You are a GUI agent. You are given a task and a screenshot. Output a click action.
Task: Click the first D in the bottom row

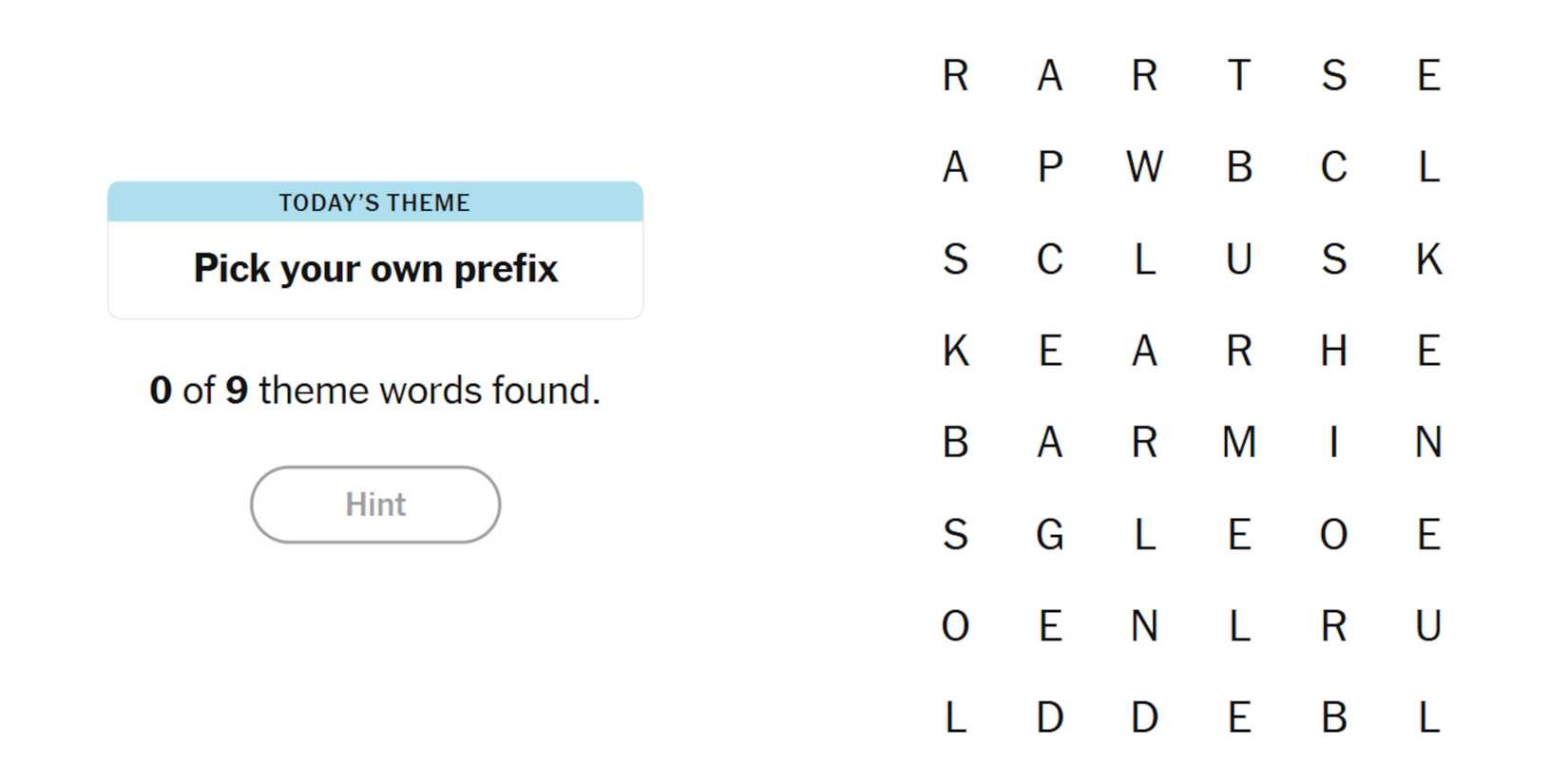[x=1049, y=717]
